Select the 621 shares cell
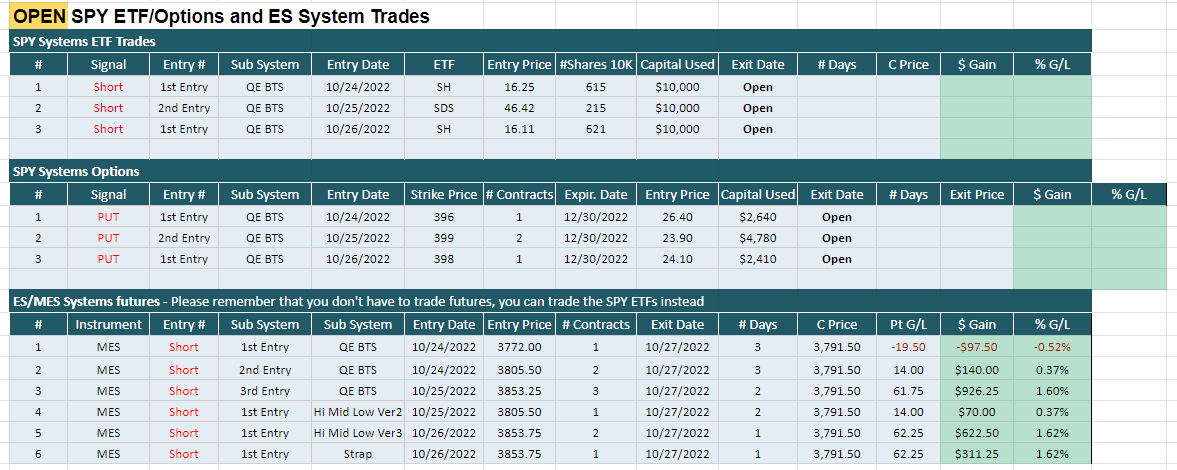The width and height of the screenshot is (1177, 470). click(596, 129)
